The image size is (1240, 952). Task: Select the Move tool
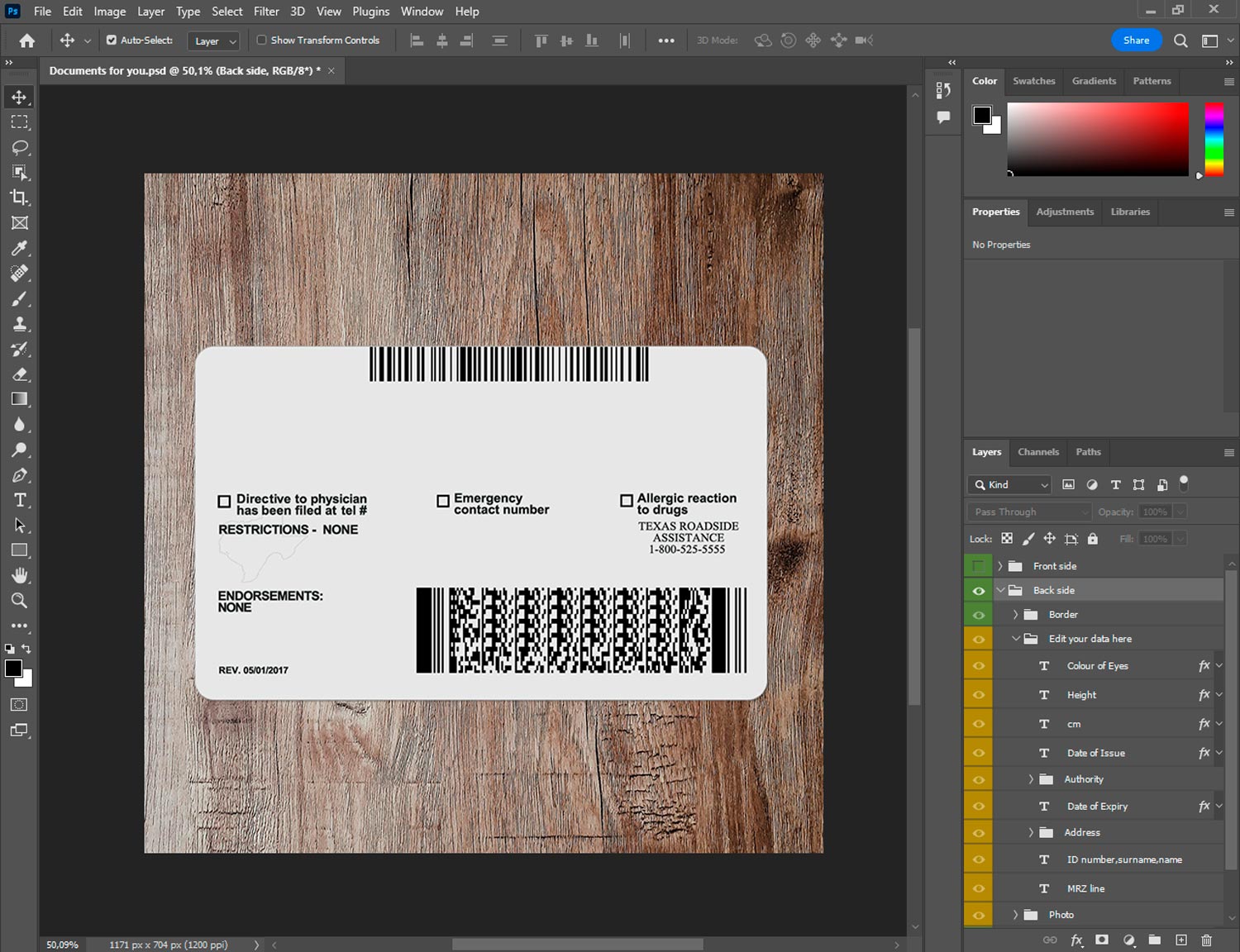(19, 97)
